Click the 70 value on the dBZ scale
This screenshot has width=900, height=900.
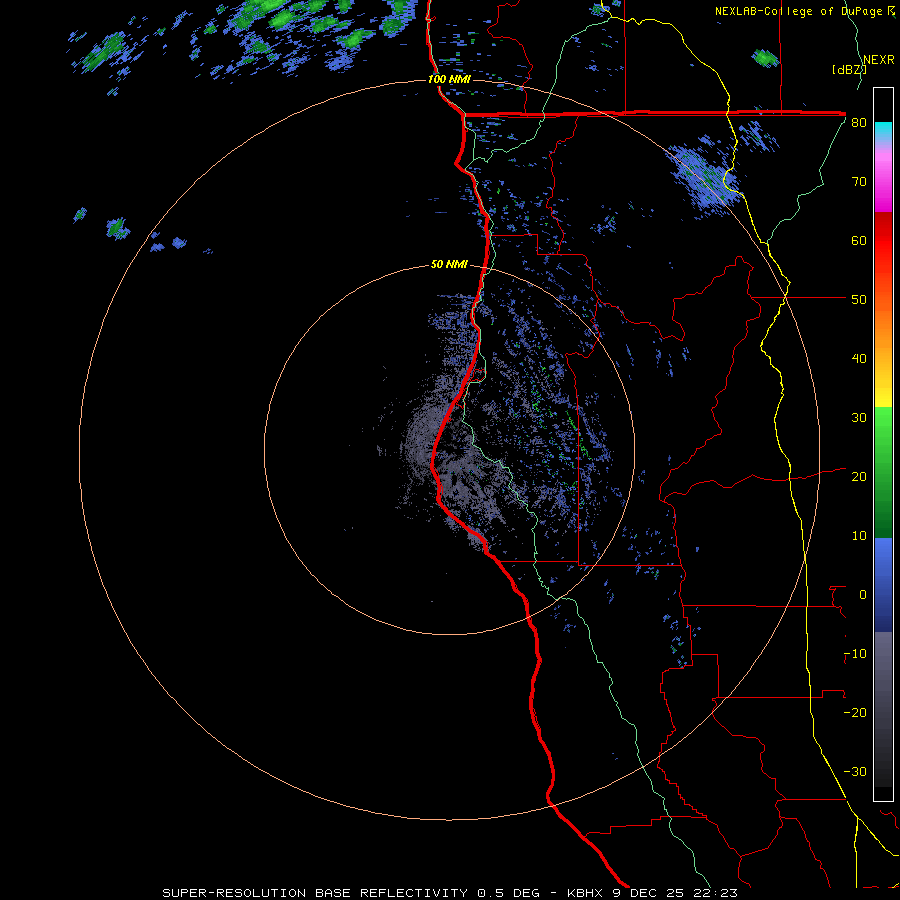(859, 182)
